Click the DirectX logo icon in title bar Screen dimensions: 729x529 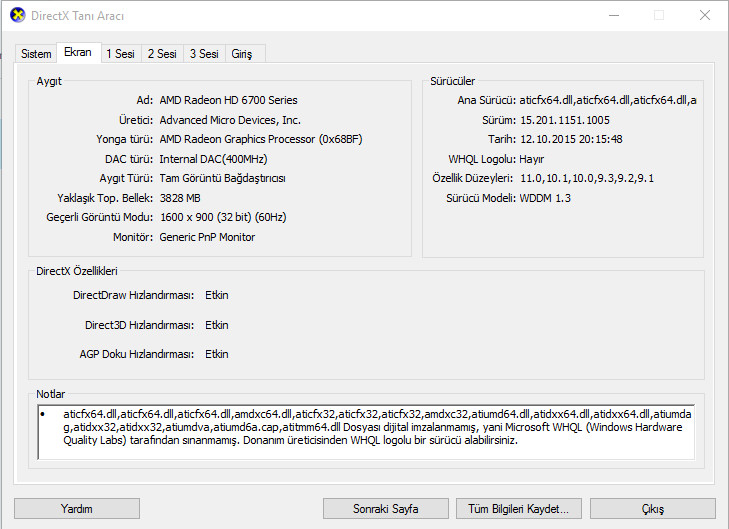click(x=18, y=15)
